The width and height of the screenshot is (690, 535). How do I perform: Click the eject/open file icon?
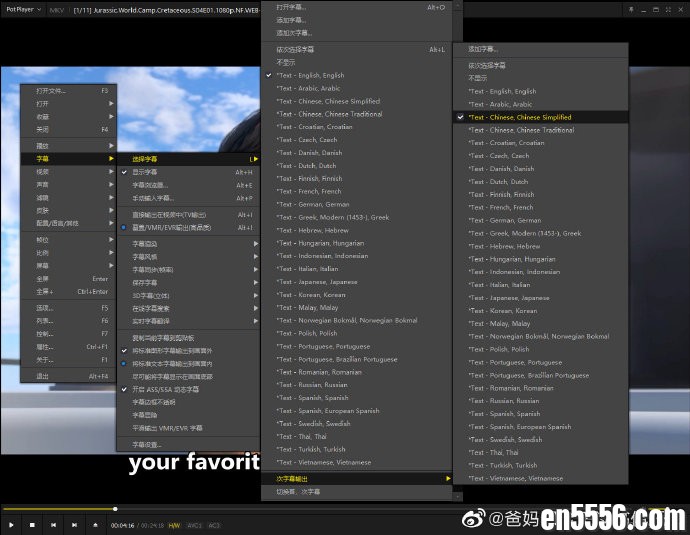(x=96, y=524)
